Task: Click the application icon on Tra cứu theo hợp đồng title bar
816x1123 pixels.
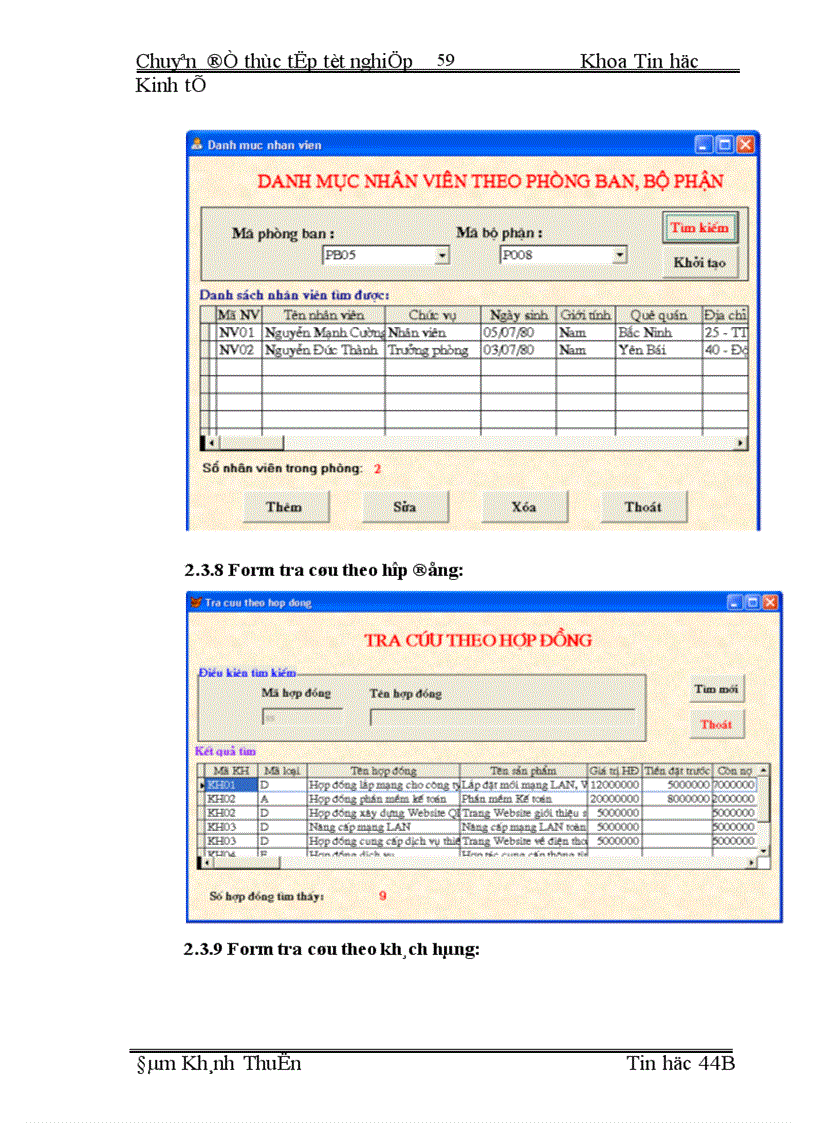Action: (x=194, y=603)
